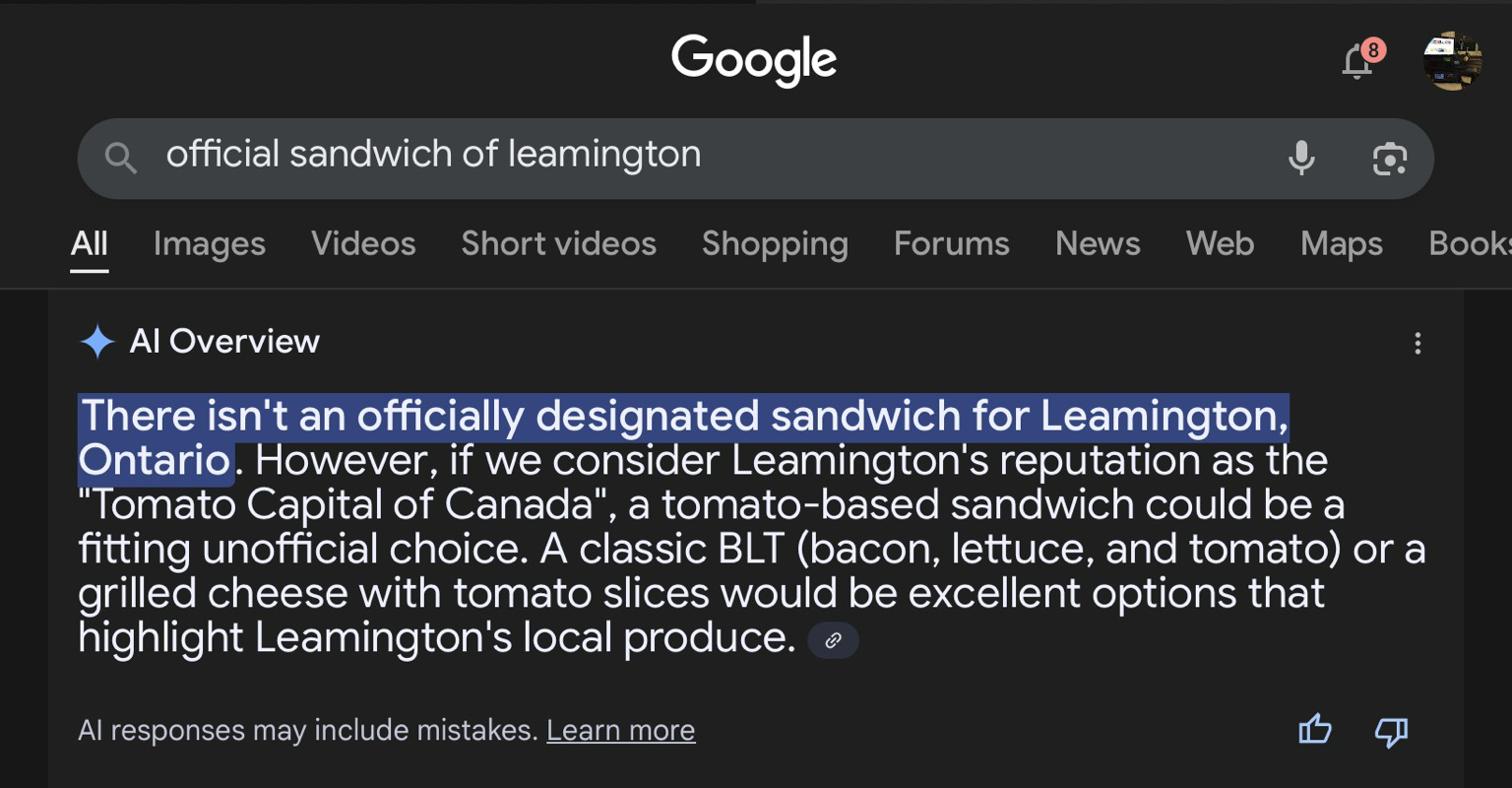1512x788 pixels.
Task: Switch to the News tab
Action: [1098, 243]
